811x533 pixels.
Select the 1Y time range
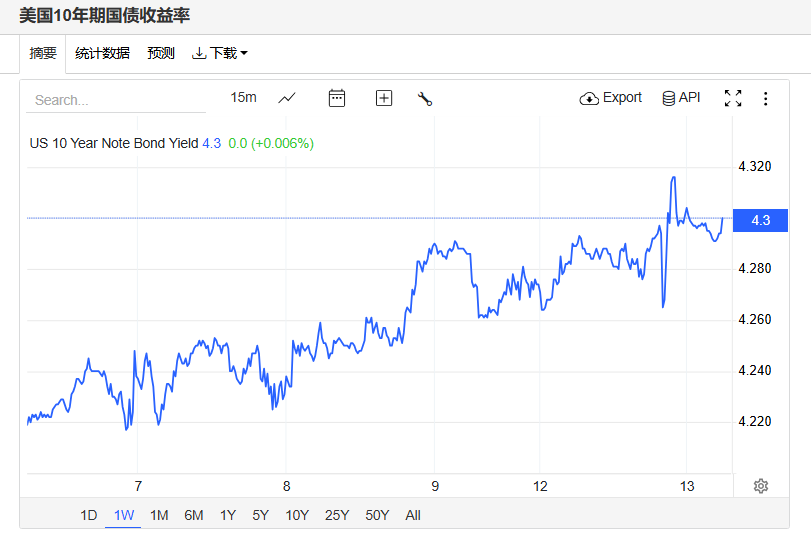(x=228, y=515)
